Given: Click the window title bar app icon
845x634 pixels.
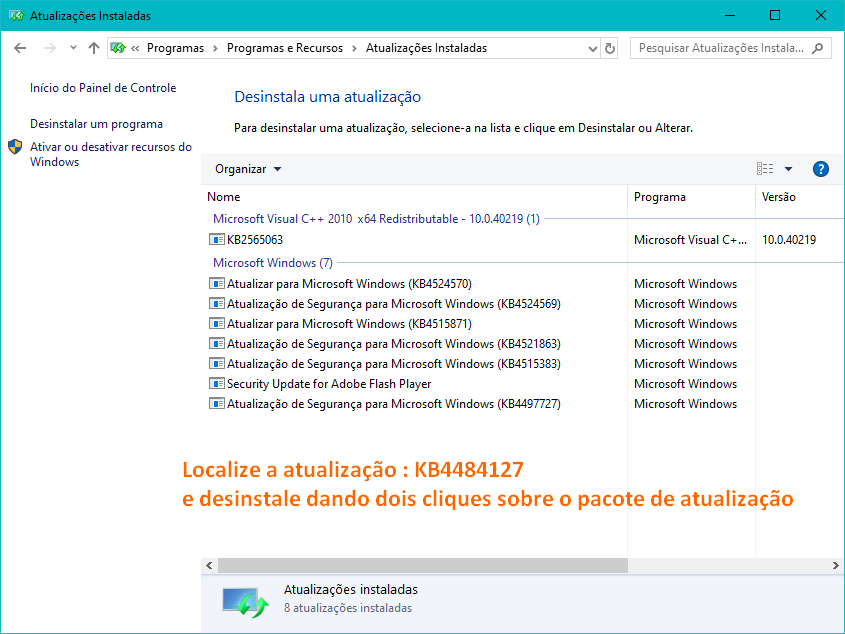Looking at the screenshot, I should (16, 16).
